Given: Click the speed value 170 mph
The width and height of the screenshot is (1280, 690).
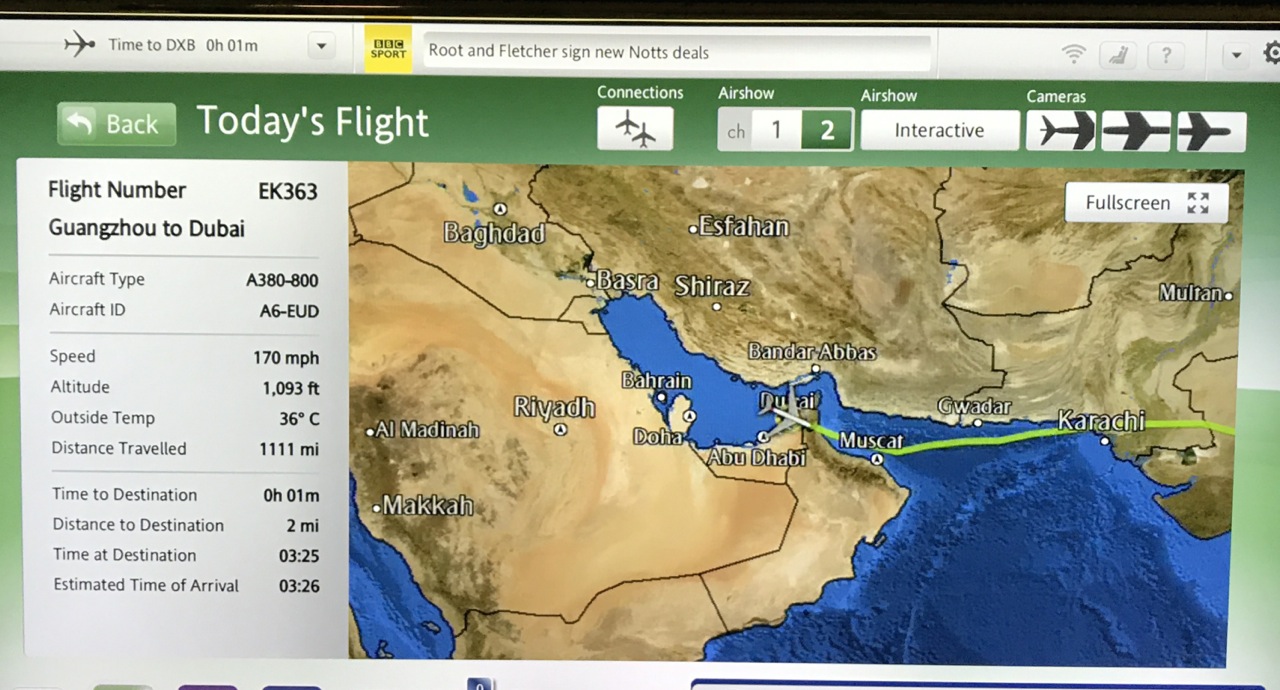Looking at the screenshot, I should (x=286, y=358).
